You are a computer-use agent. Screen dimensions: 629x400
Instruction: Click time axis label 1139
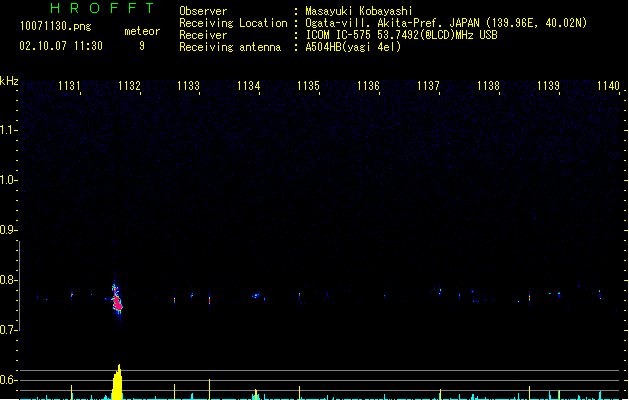[x=548, y=86]
